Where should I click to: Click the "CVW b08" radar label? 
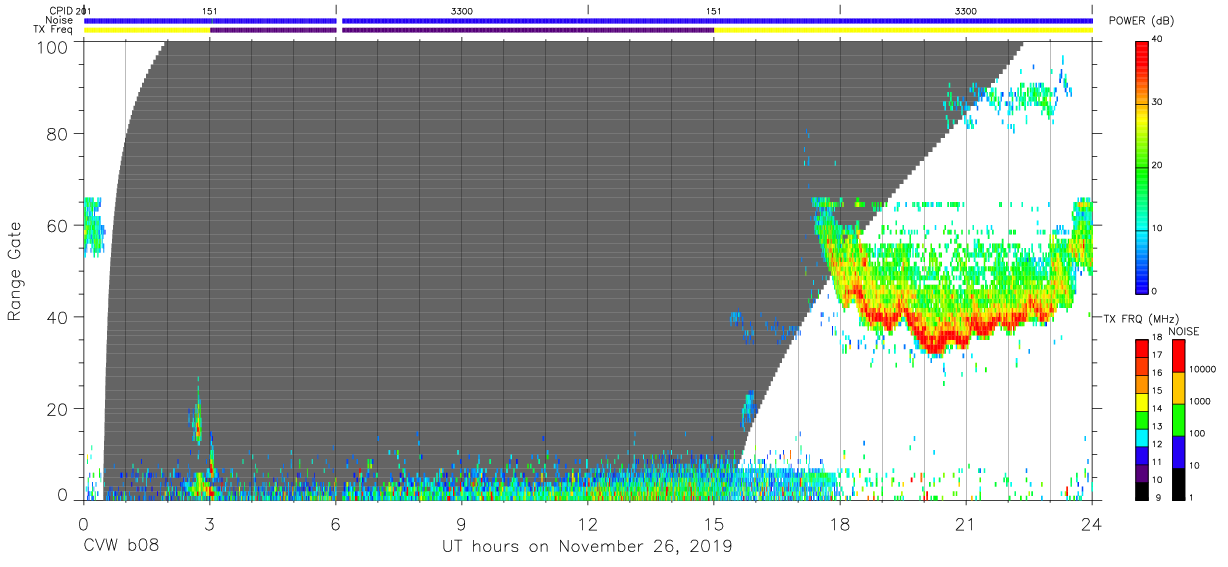pyautogui.click(x=121, y=546)
